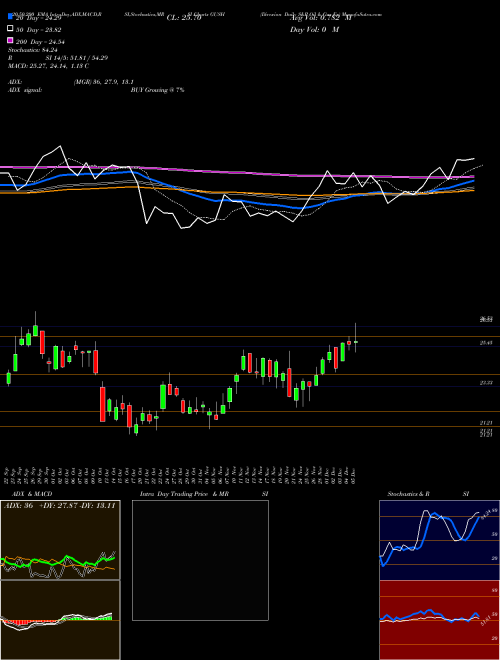500x660 pixels.
Task: Click the 'BUY Growing @ 7%' signal text
Action: pos(157,90)
